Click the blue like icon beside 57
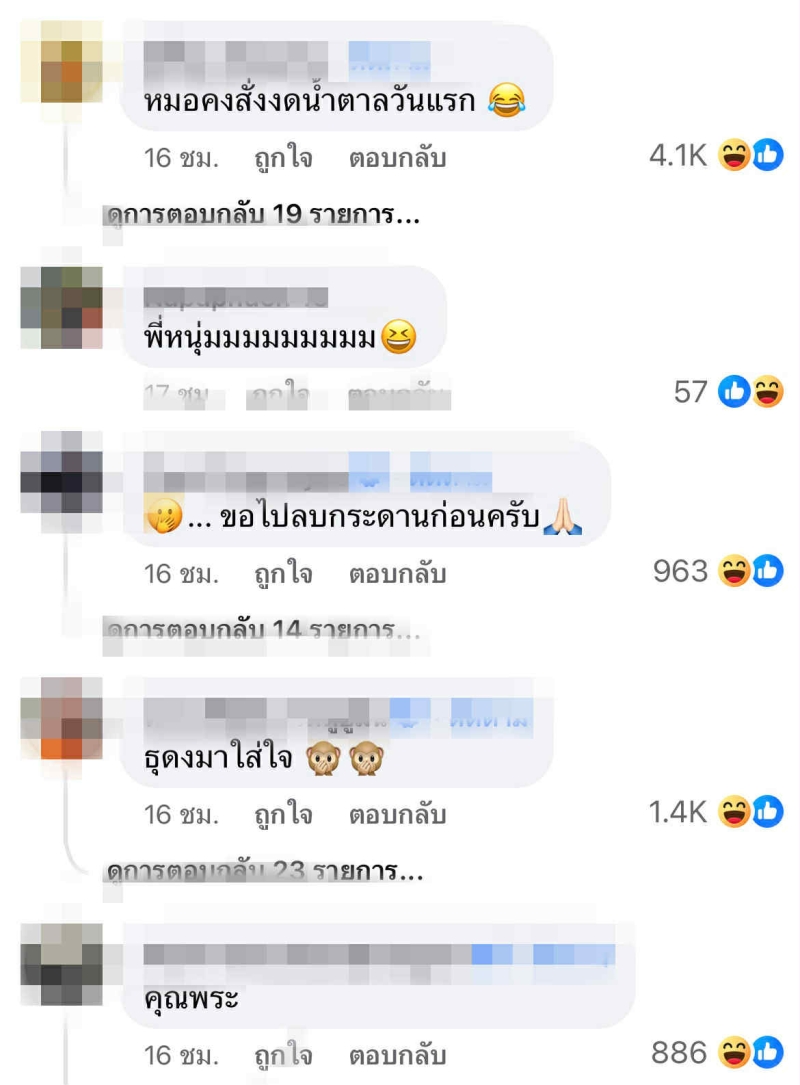This screenshot has height=1085, width=800. [x=734, y=392]
